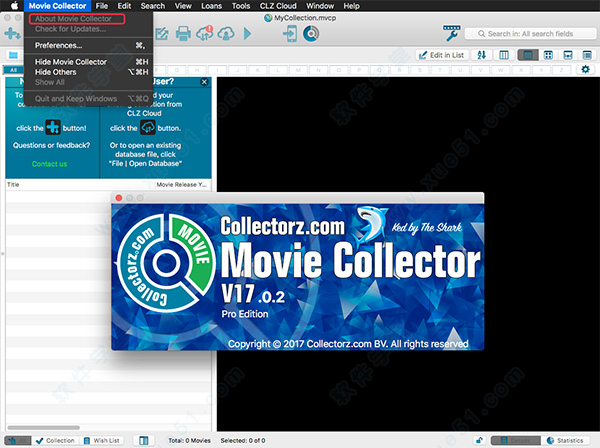Open the Movie Collector application menu

(x=57, y=6)
